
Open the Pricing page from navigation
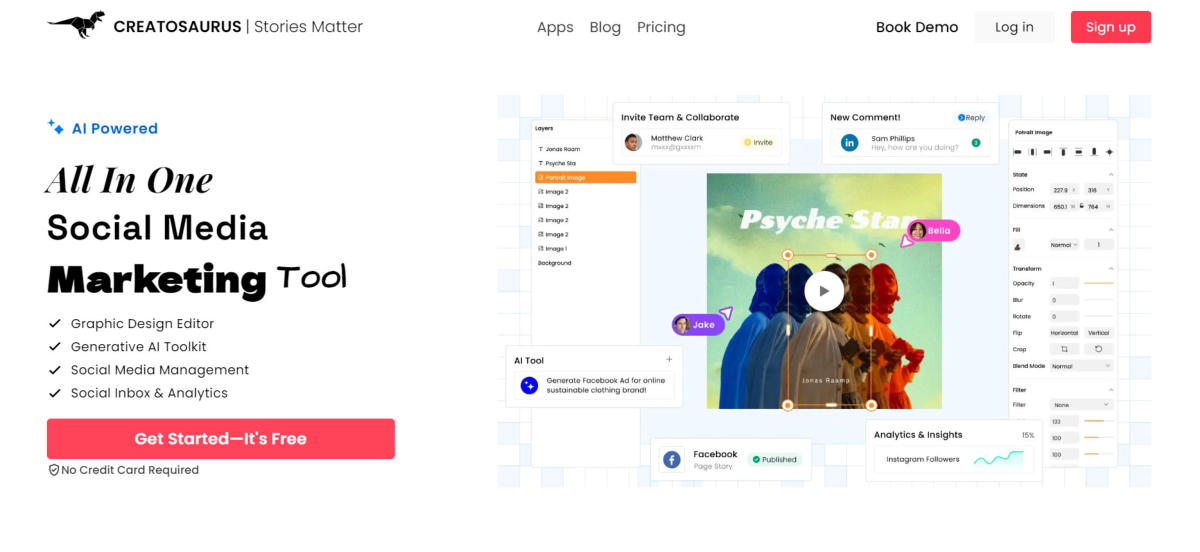click(661, 27)
